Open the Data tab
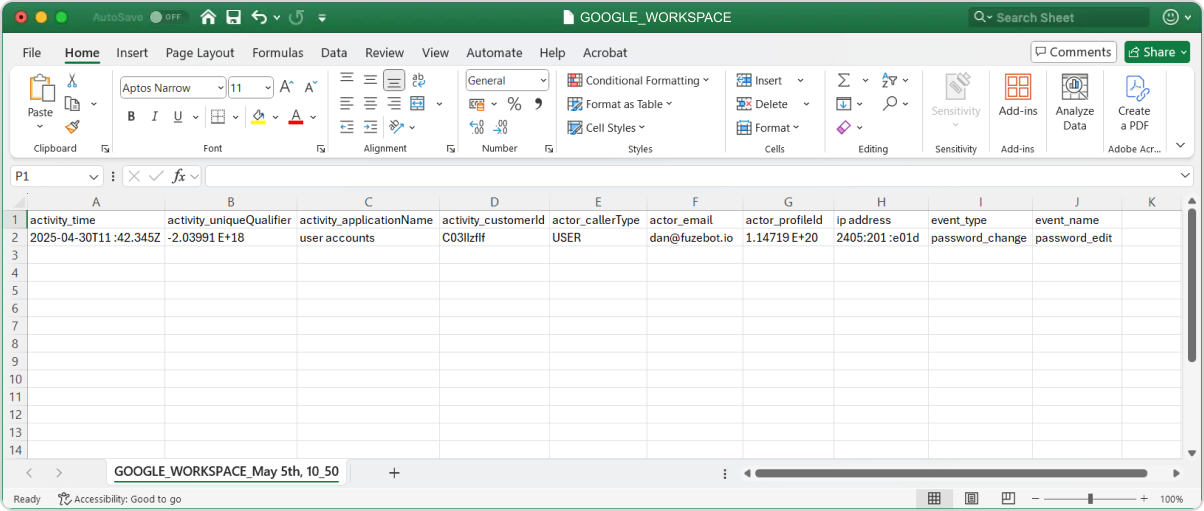 [x=334, y=52]
